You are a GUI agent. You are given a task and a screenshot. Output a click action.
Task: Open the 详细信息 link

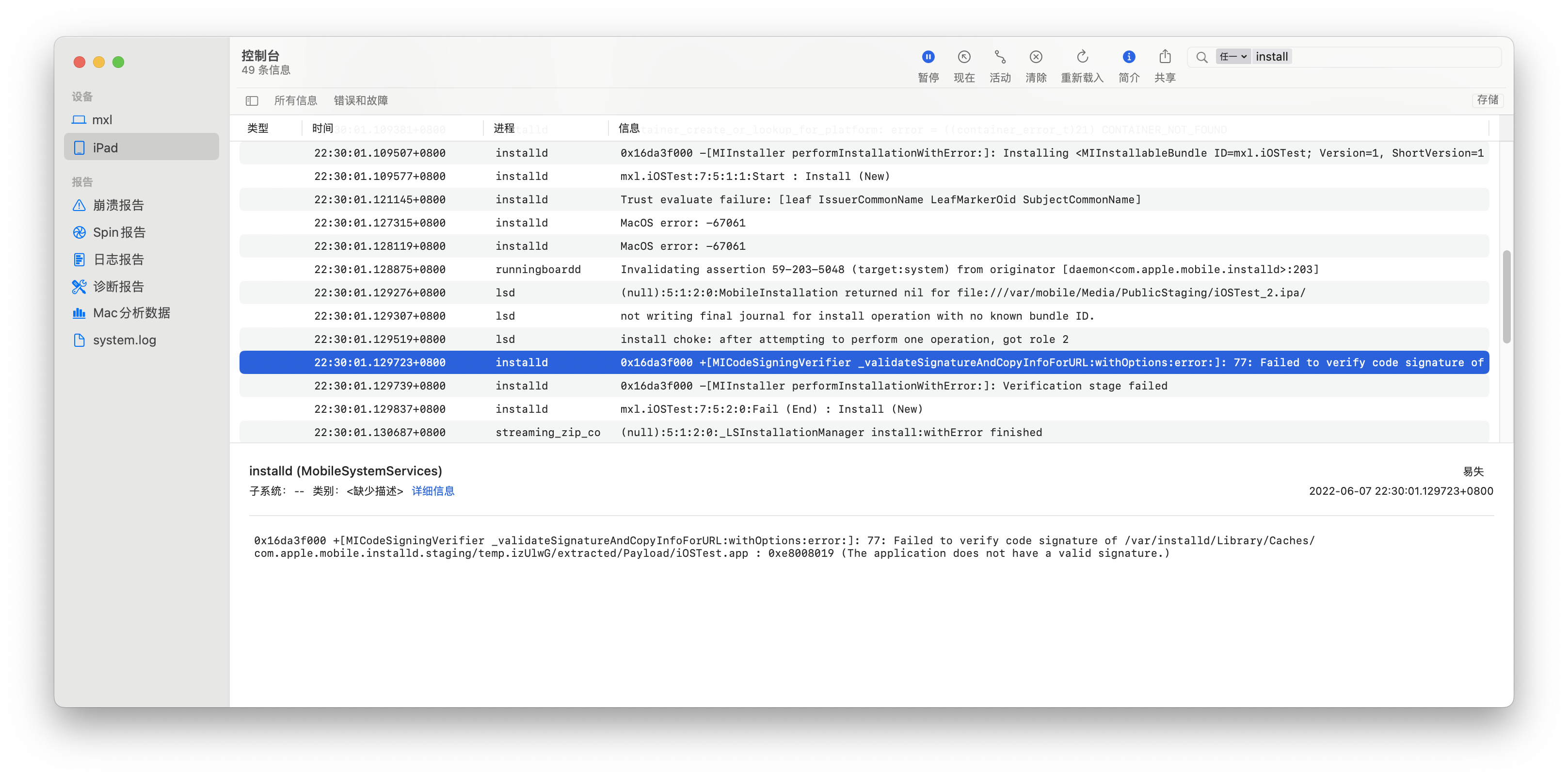[x=433, y=491]
